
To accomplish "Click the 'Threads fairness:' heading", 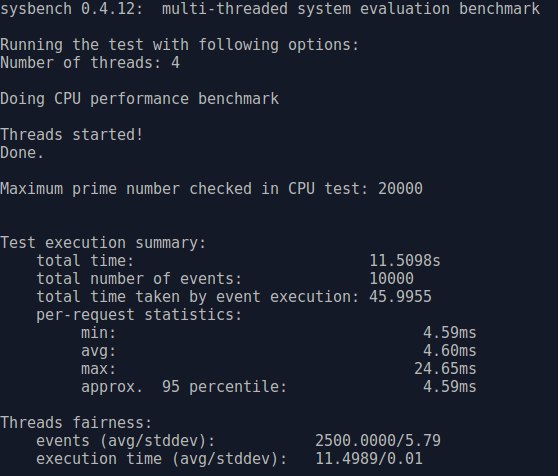I will (76, 423).
